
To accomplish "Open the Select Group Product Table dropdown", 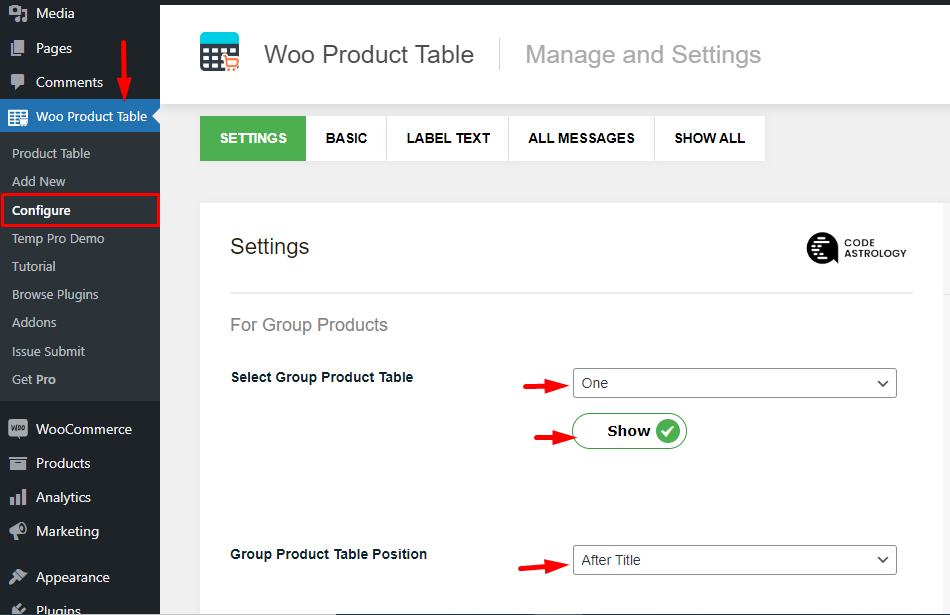I will pyautogui.click(x=734, y=383).
